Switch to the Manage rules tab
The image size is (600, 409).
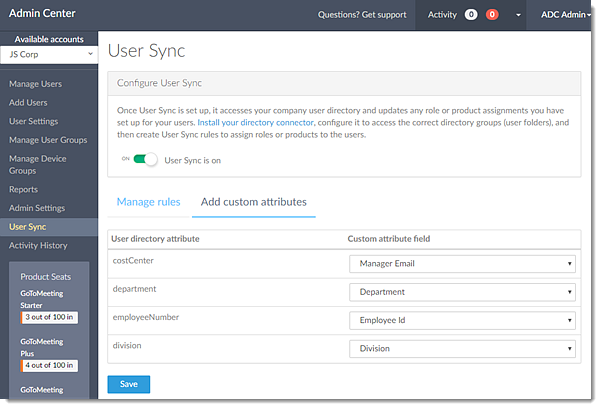[148, 202]
